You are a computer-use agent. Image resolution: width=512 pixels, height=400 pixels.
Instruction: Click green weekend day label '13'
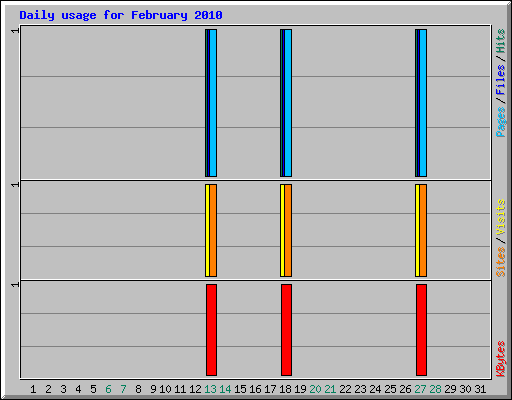tap(210, 389)
